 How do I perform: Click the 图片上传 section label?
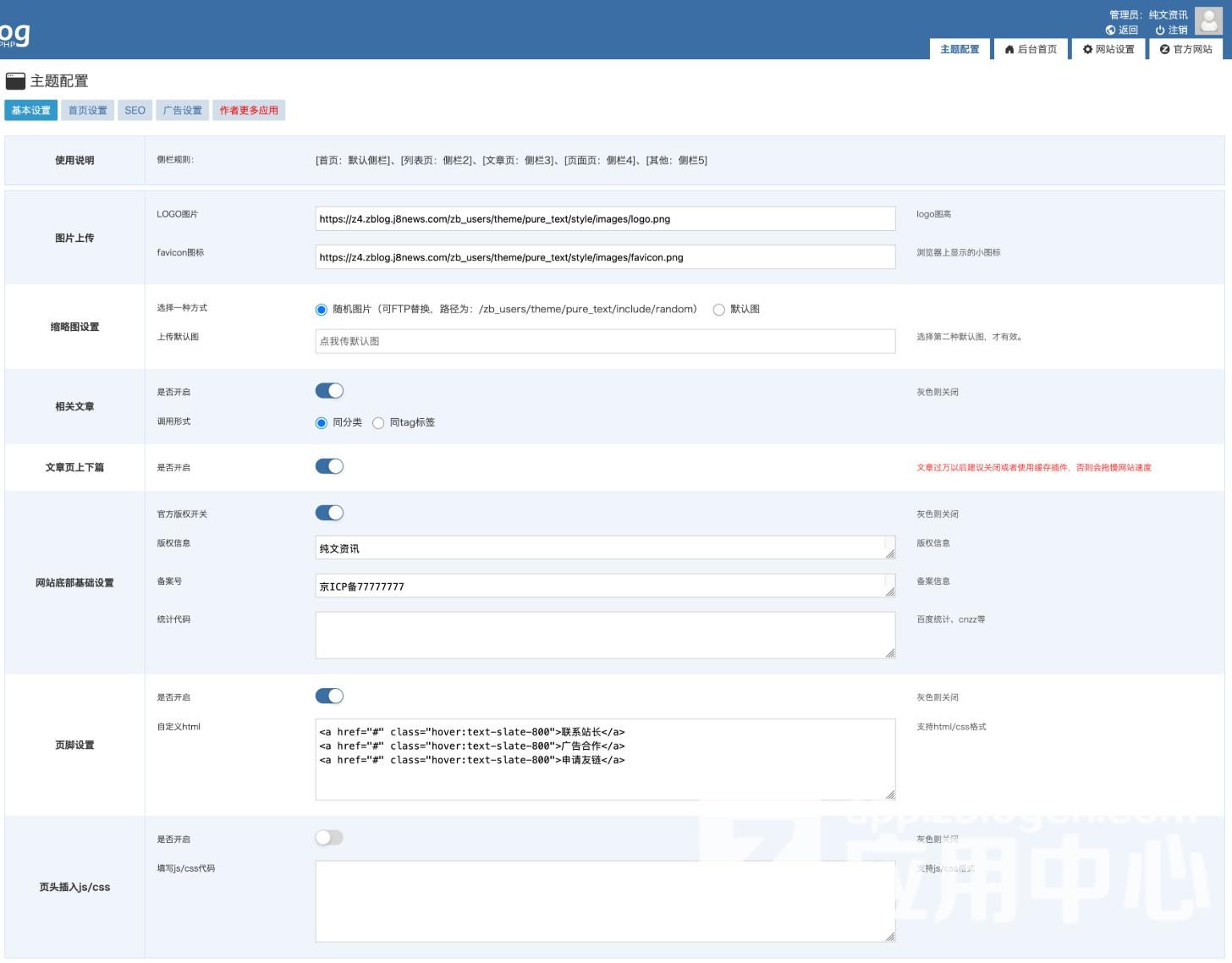tap(74, 238)
